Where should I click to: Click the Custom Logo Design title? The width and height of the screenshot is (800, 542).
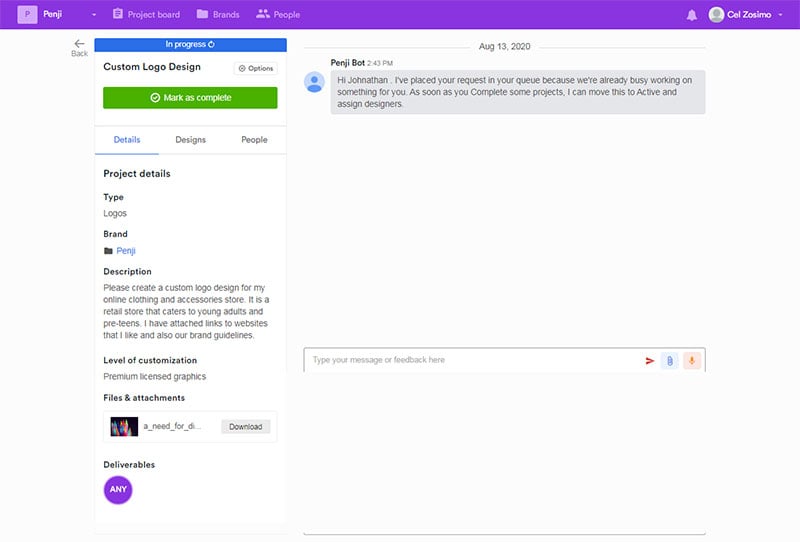pos(152,67)
